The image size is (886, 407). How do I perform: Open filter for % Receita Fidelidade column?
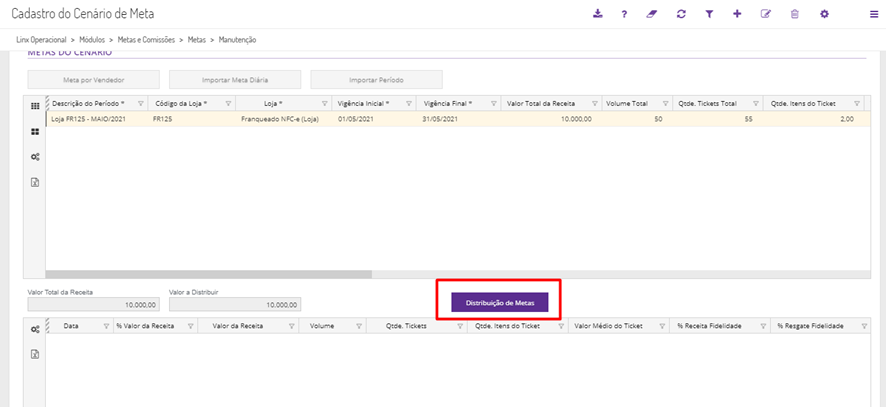point(763,326)
